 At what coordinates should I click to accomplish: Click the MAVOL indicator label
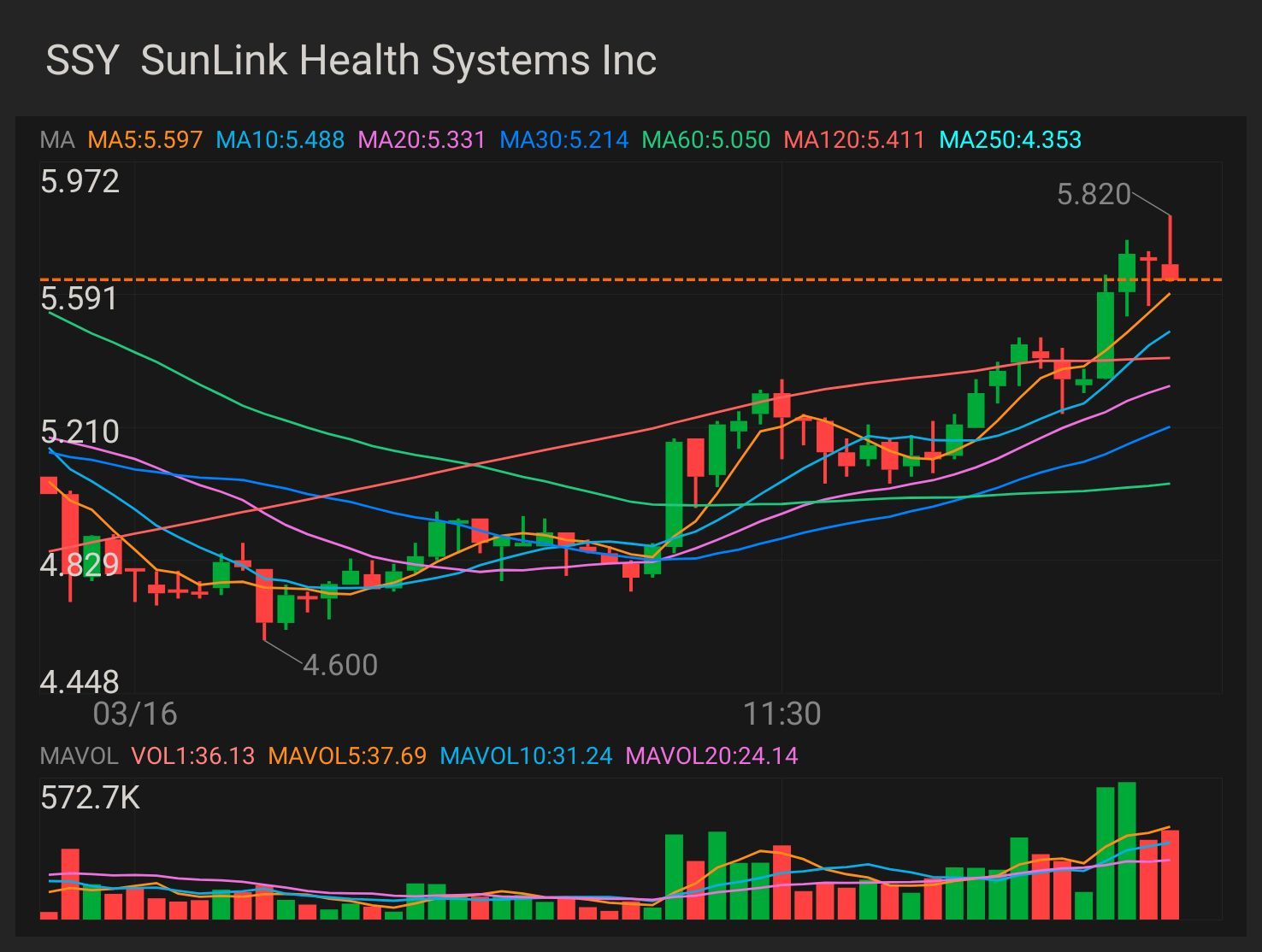79,756
